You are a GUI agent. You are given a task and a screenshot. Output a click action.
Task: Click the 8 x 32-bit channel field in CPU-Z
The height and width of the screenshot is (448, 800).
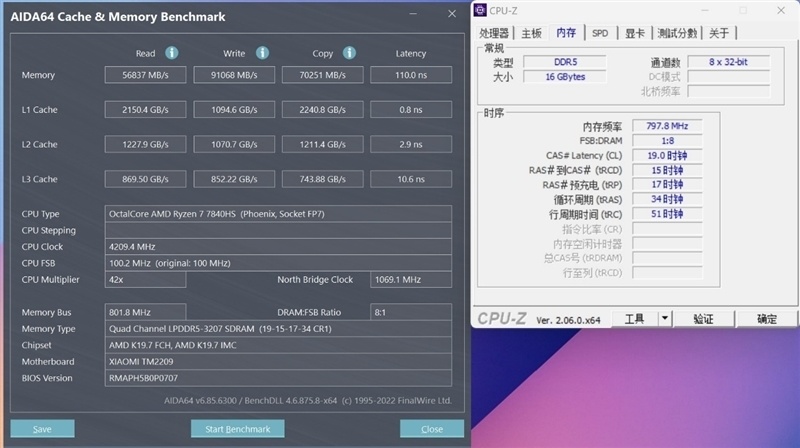pyautogui.click(x=728, y=62)
